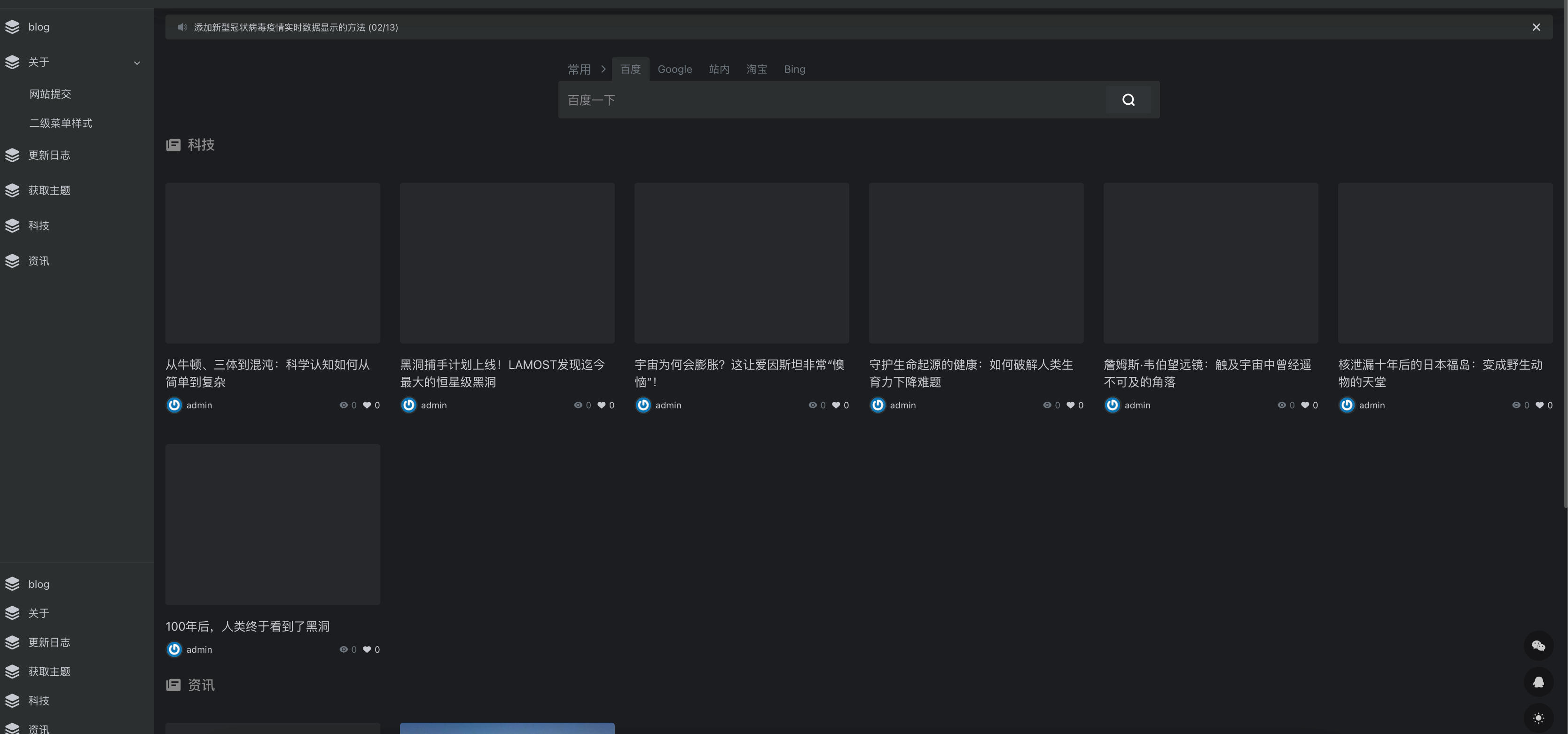Image resolution: width=1568 pixels, height=734 pixels.
Task: Open article 宇宙为何会膨胀 title
Action: tap(739, 373)
